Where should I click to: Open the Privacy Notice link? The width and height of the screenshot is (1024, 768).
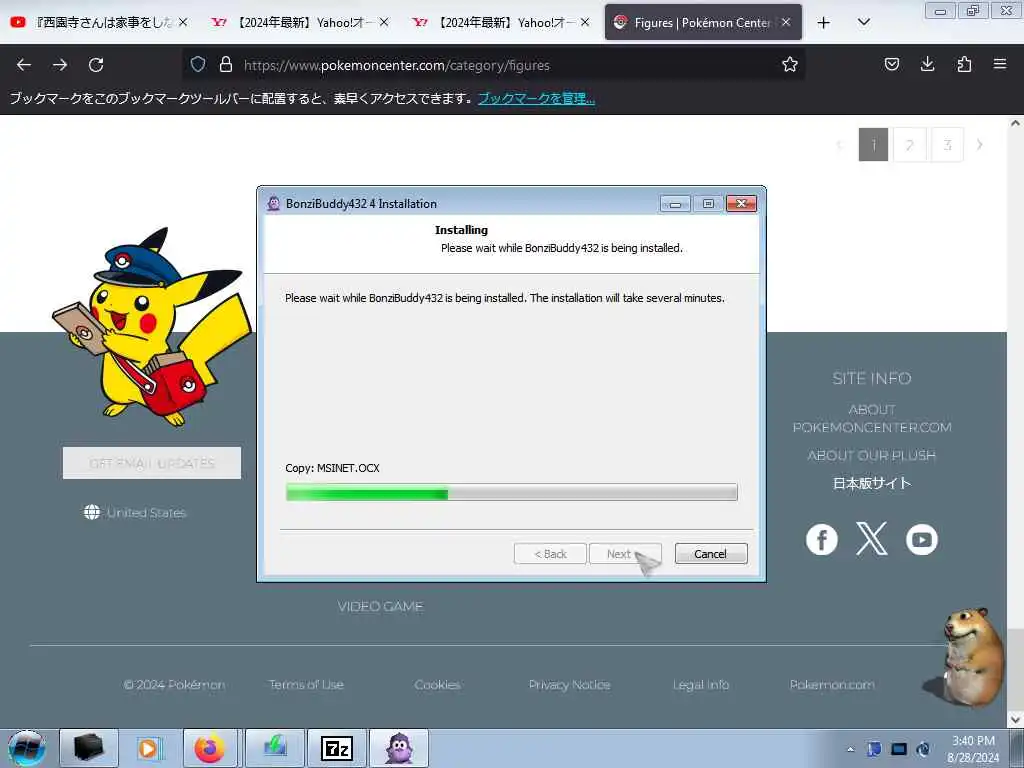569,684
